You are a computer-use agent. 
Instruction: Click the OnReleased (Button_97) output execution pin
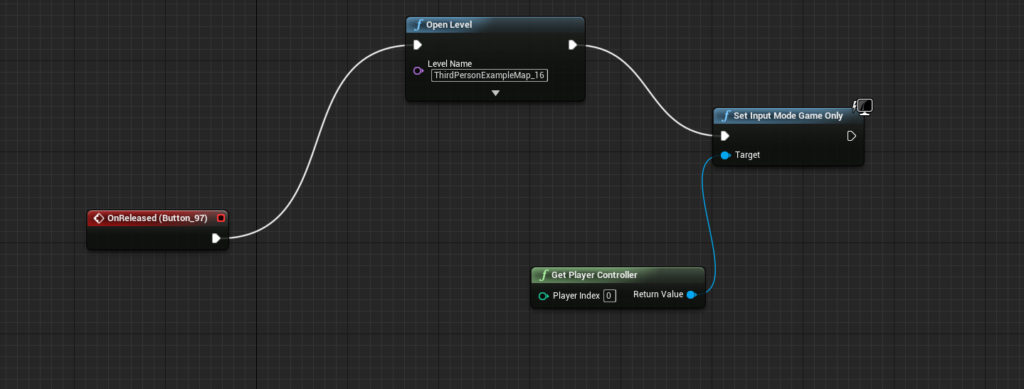click(216, 238)
